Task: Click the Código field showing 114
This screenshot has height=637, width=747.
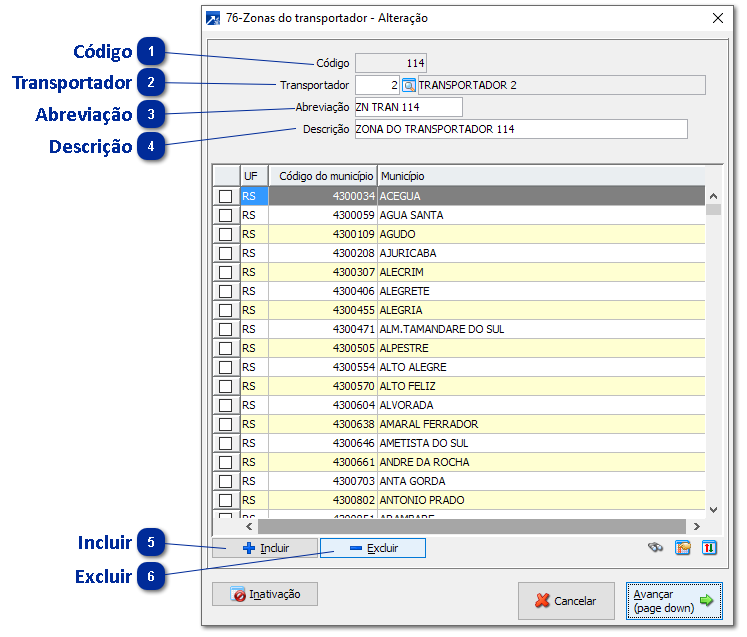Action: 391,63
